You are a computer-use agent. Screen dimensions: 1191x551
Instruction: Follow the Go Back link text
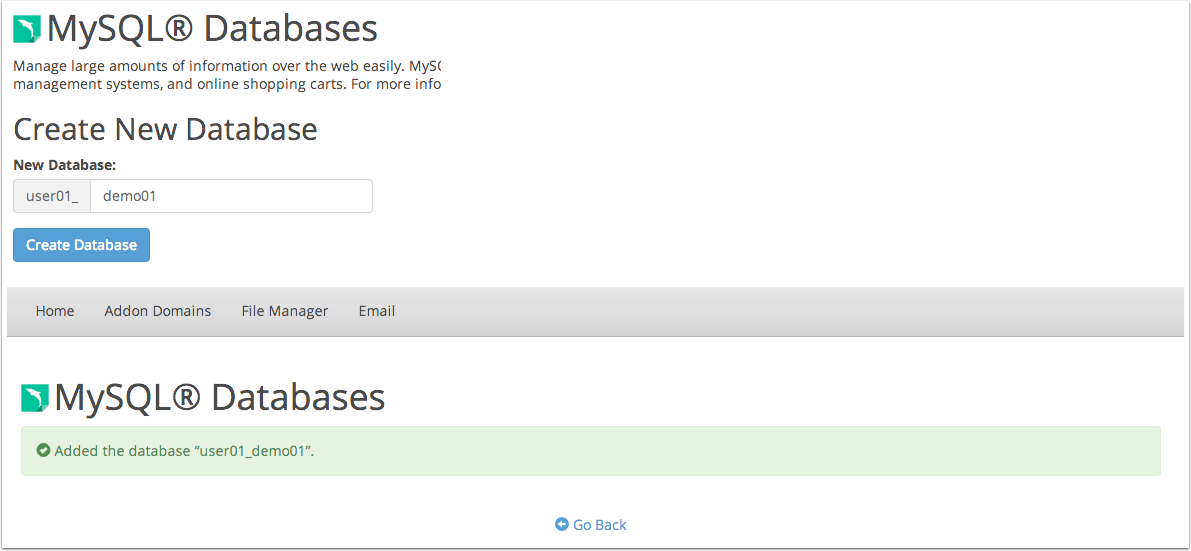click(600, 524)
